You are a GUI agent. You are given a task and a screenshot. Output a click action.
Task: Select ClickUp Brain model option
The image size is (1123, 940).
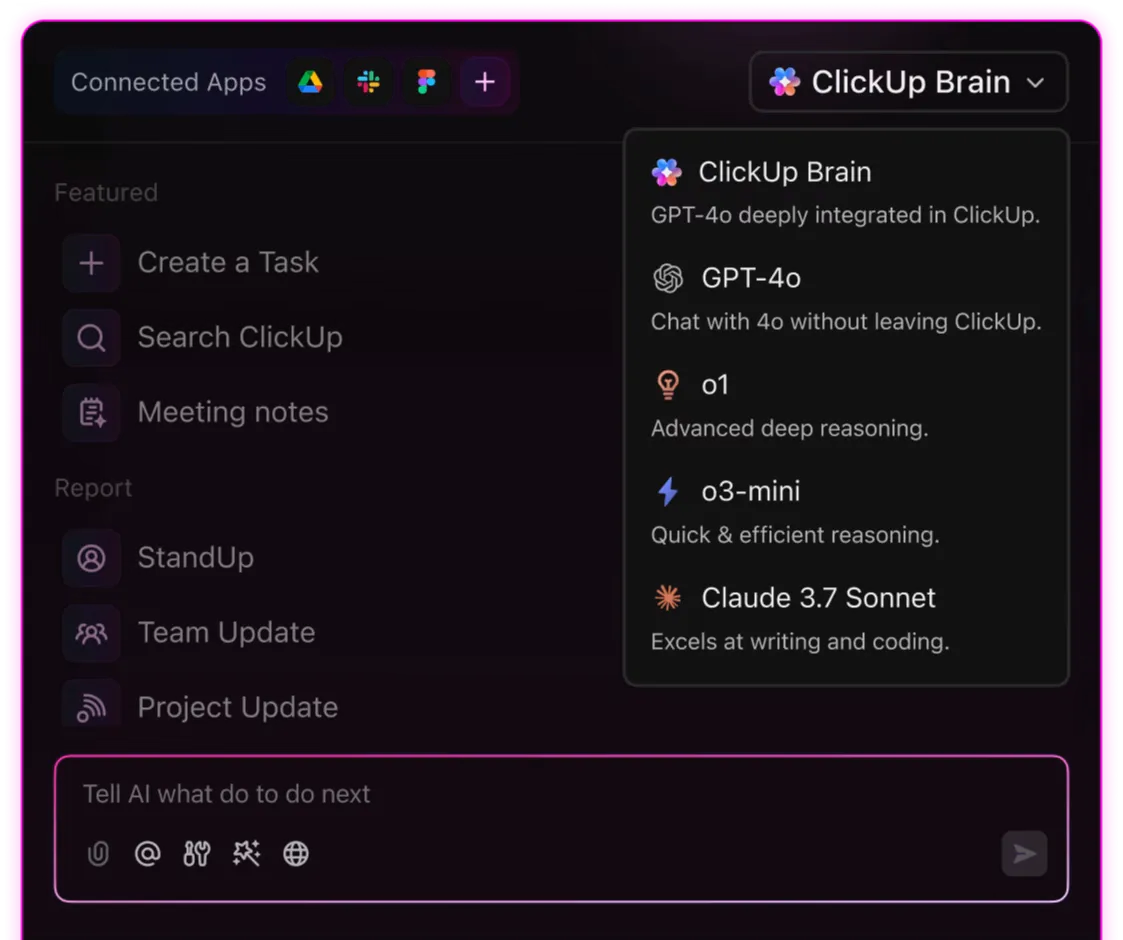[846, 192]
